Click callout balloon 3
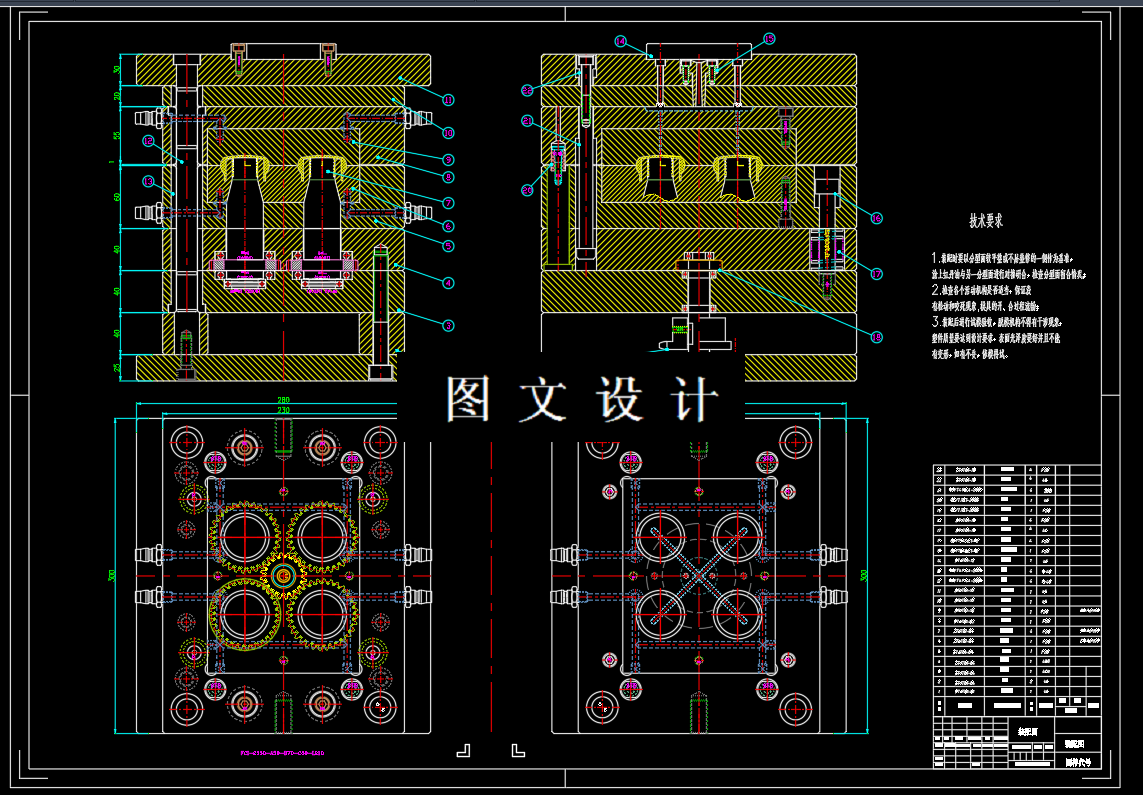 [x=448, y=326]
